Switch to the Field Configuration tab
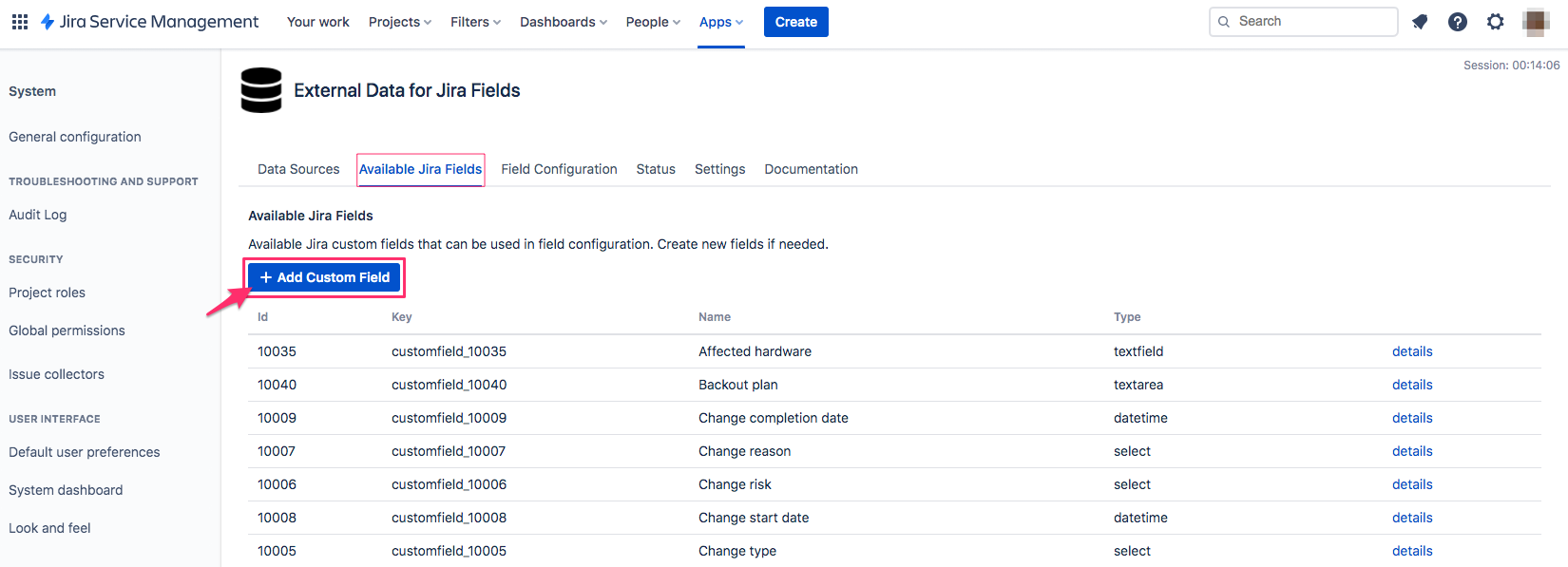The width and height of the screenshot is (1568, 567). click(x=559, y=169)
